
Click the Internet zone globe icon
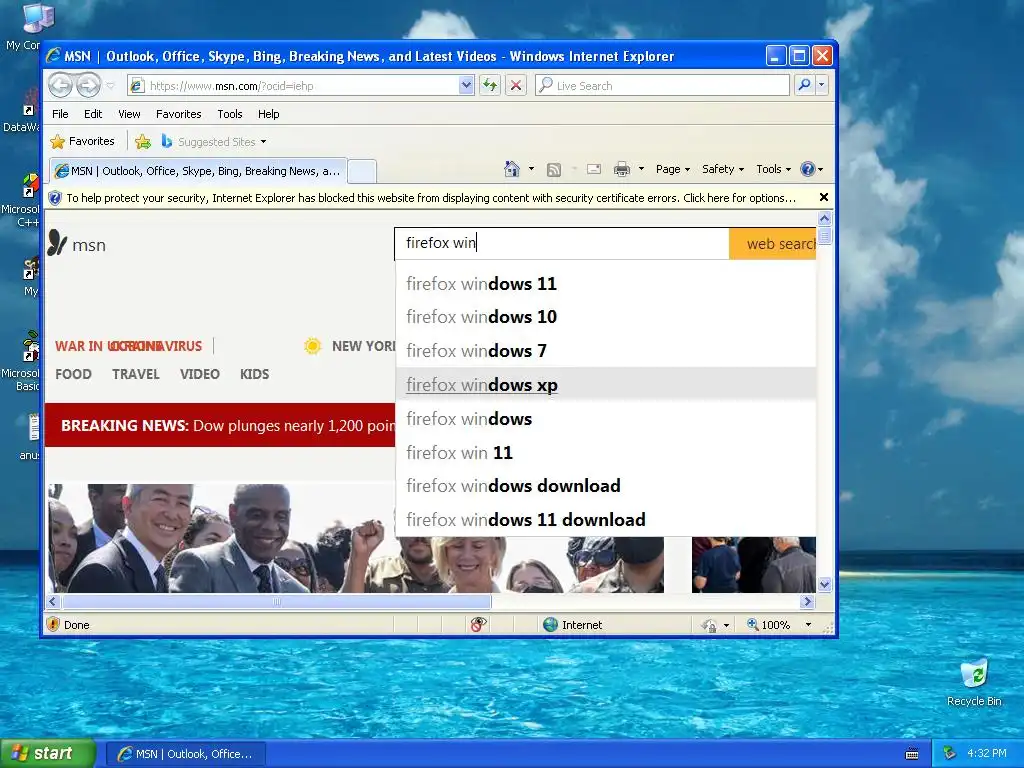pos(551,625)
